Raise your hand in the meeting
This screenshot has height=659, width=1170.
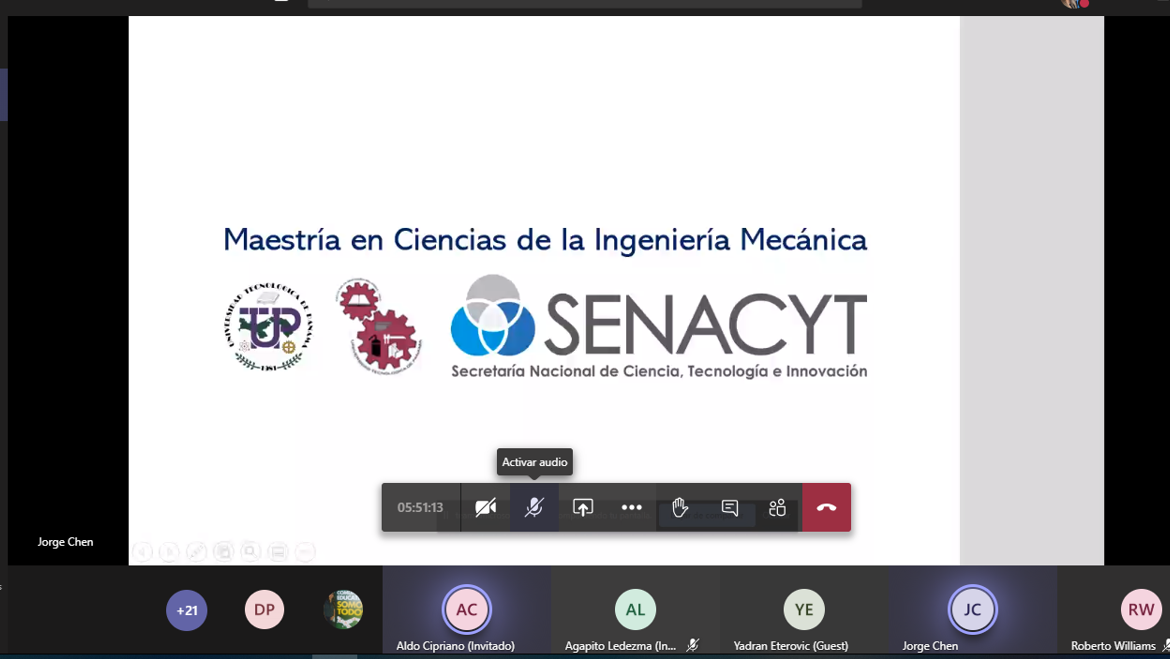tap(680, 507)
